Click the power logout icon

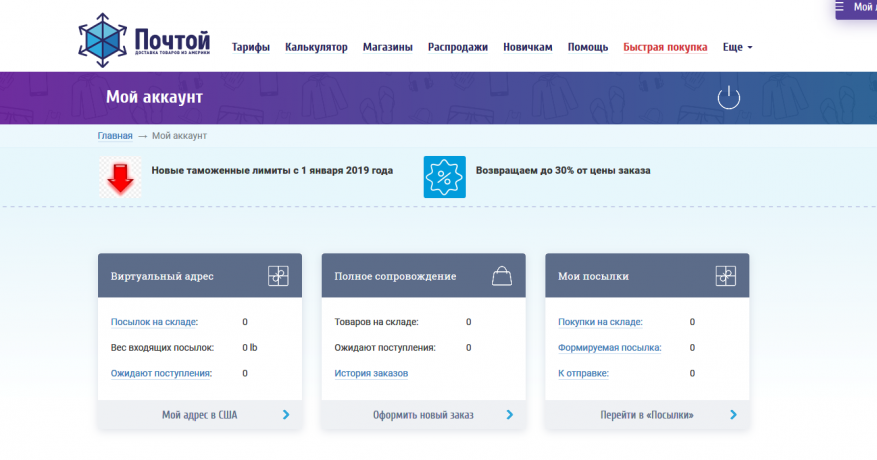coord(729,98)
